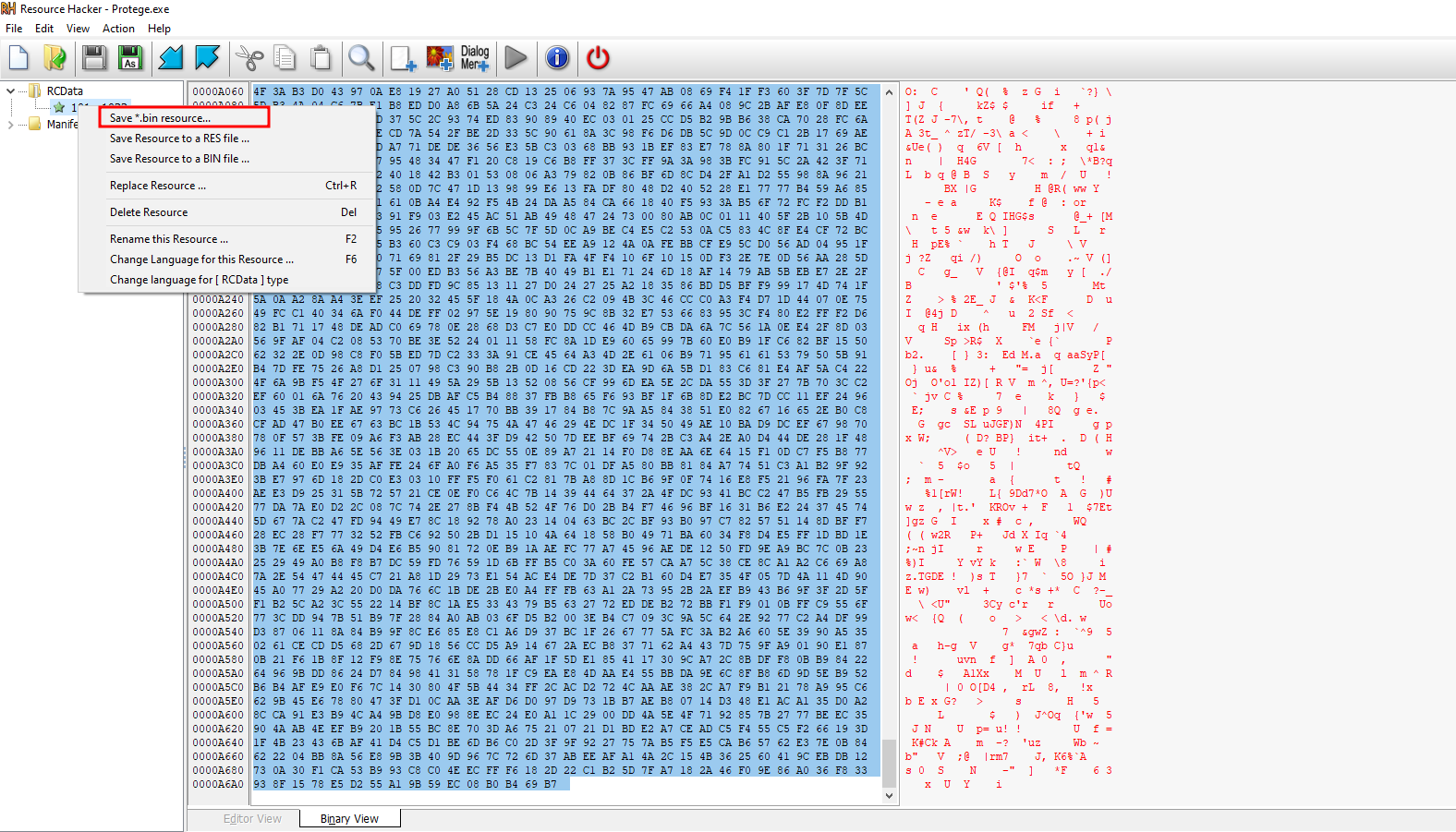Viewport: 1456px width, 832px height.
Task: Open the Action menu
Action: [118, 29]
